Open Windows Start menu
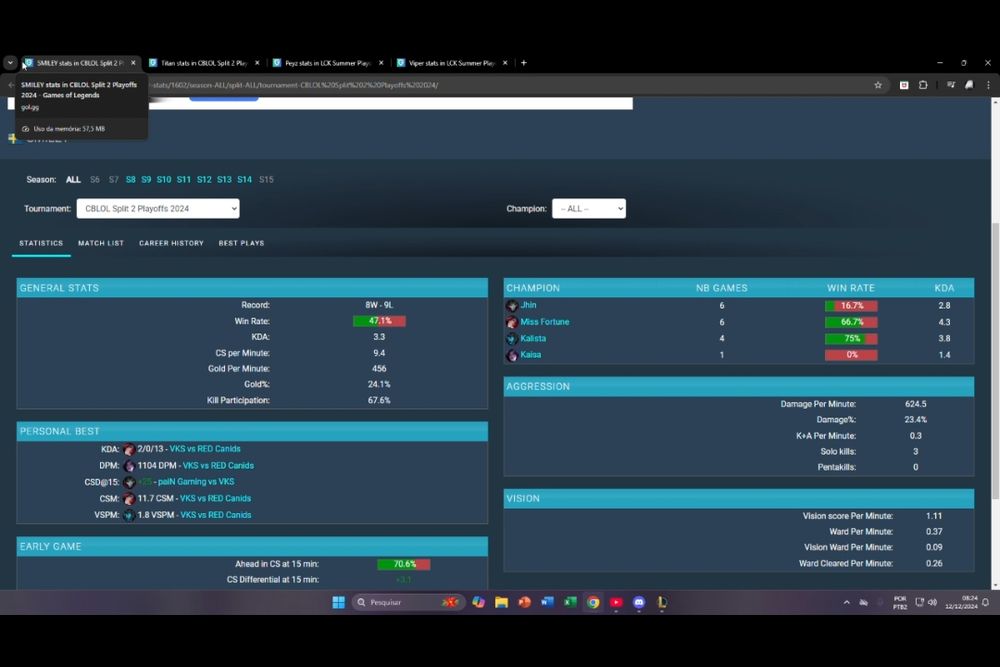The image size is (1000, 667). [339, 603]
